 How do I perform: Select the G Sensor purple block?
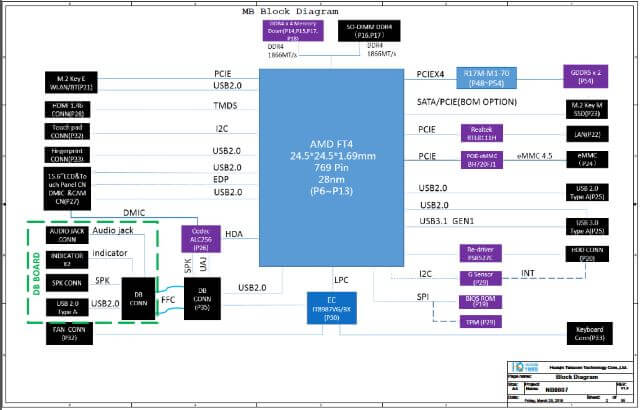[x=483, y=275]
